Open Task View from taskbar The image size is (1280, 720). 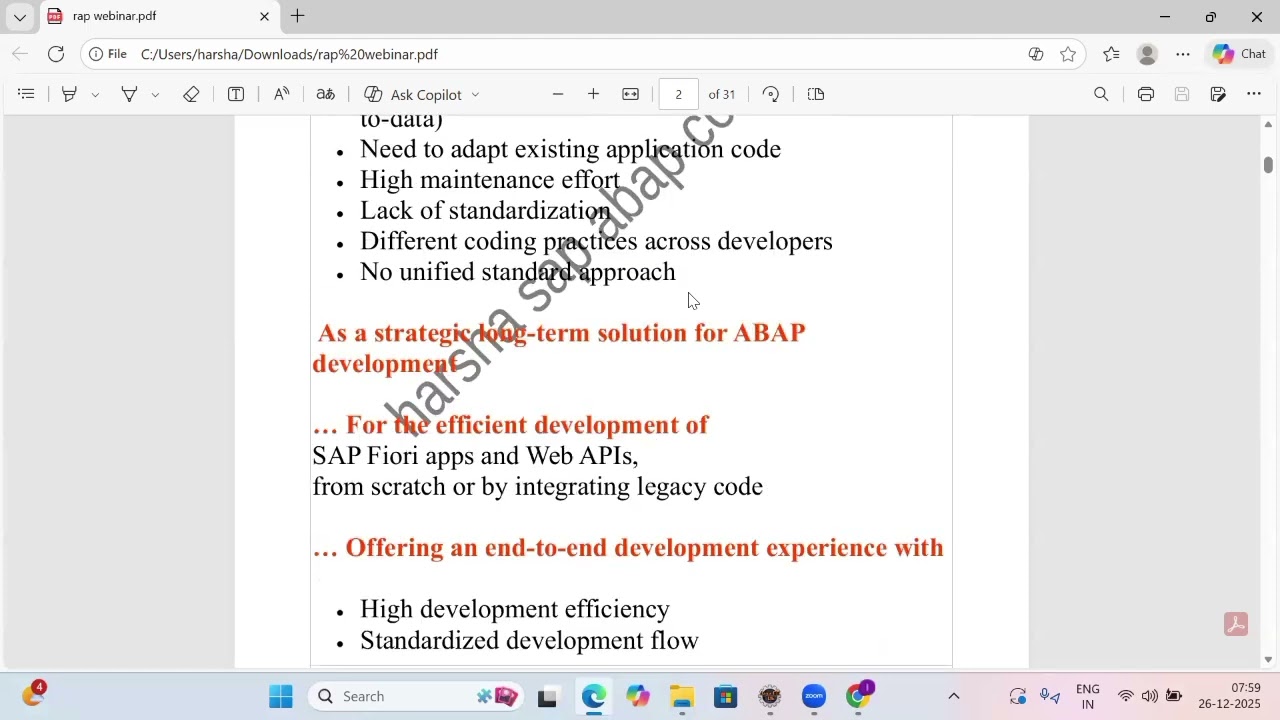(547, 697)
